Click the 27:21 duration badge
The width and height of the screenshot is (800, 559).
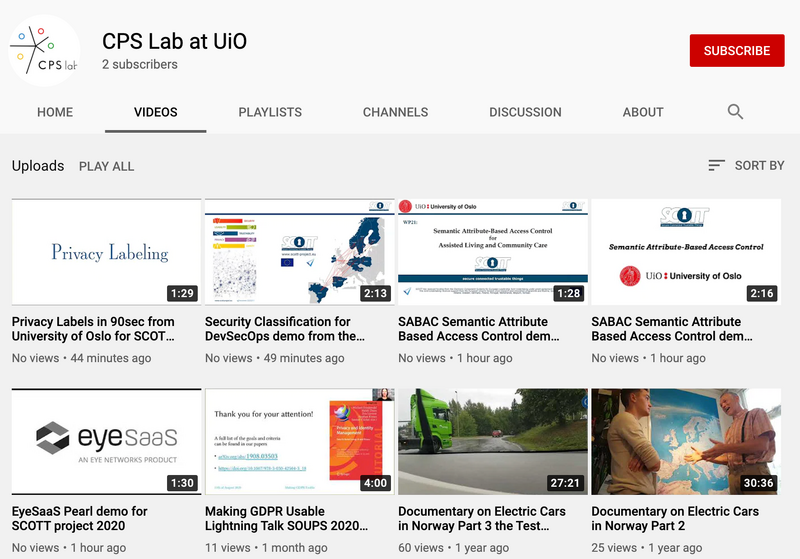point(565,483)
